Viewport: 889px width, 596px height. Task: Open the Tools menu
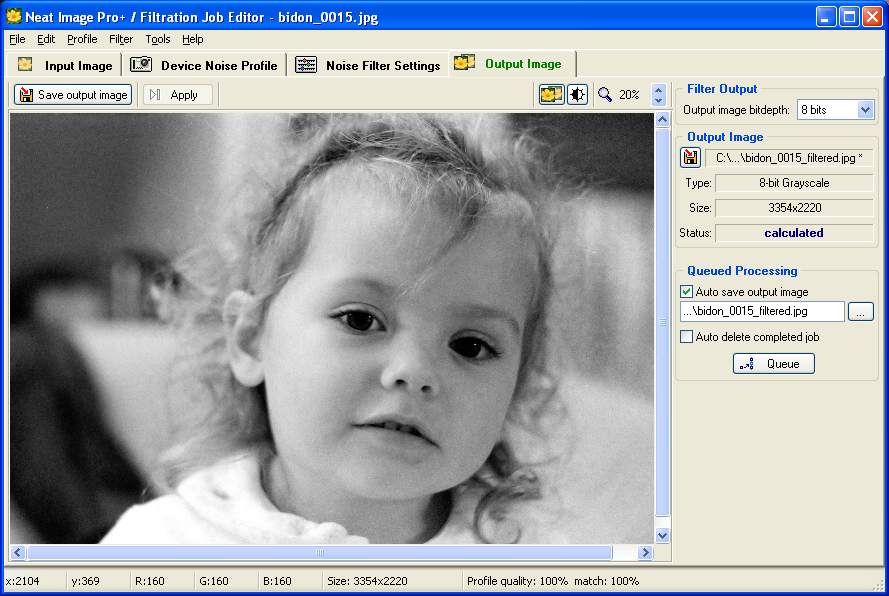(158, 39)
